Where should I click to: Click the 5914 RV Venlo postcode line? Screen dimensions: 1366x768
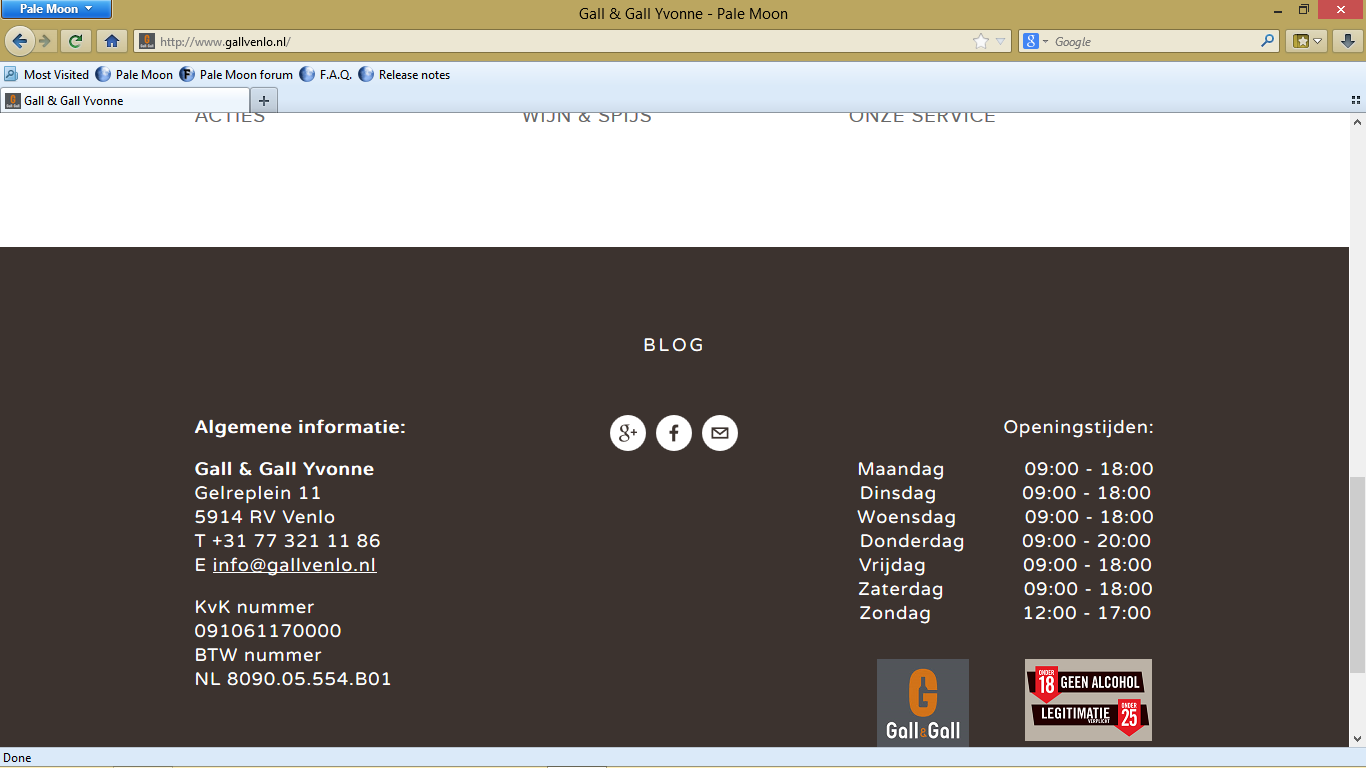[x=265, y=517]
